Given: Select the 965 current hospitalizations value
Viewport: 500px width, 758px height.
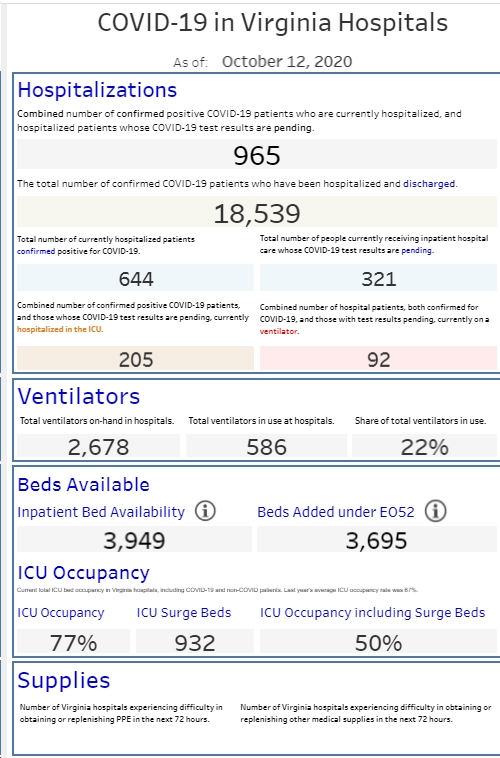Looking at the screenshot, I should (257, 155).
